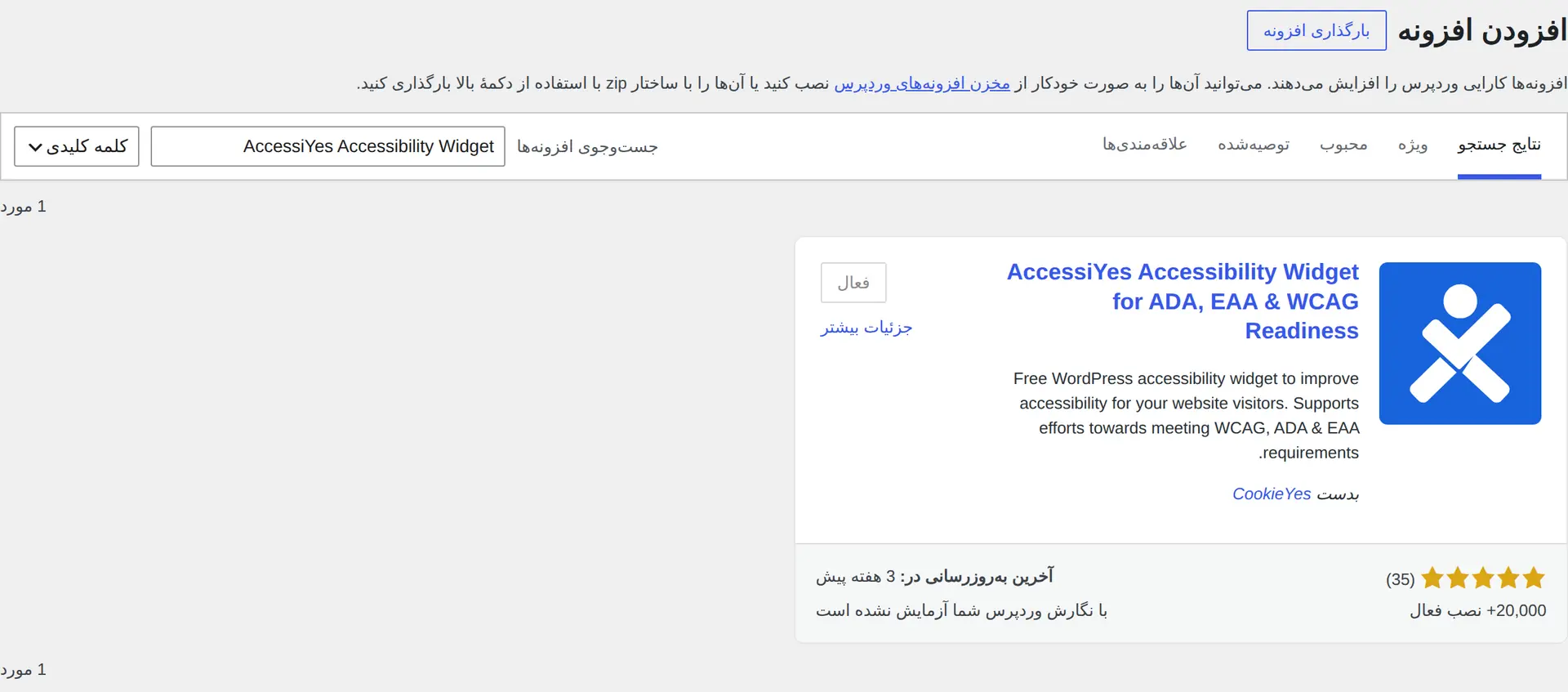Click the (35) ratings count

click(1400, 579)
